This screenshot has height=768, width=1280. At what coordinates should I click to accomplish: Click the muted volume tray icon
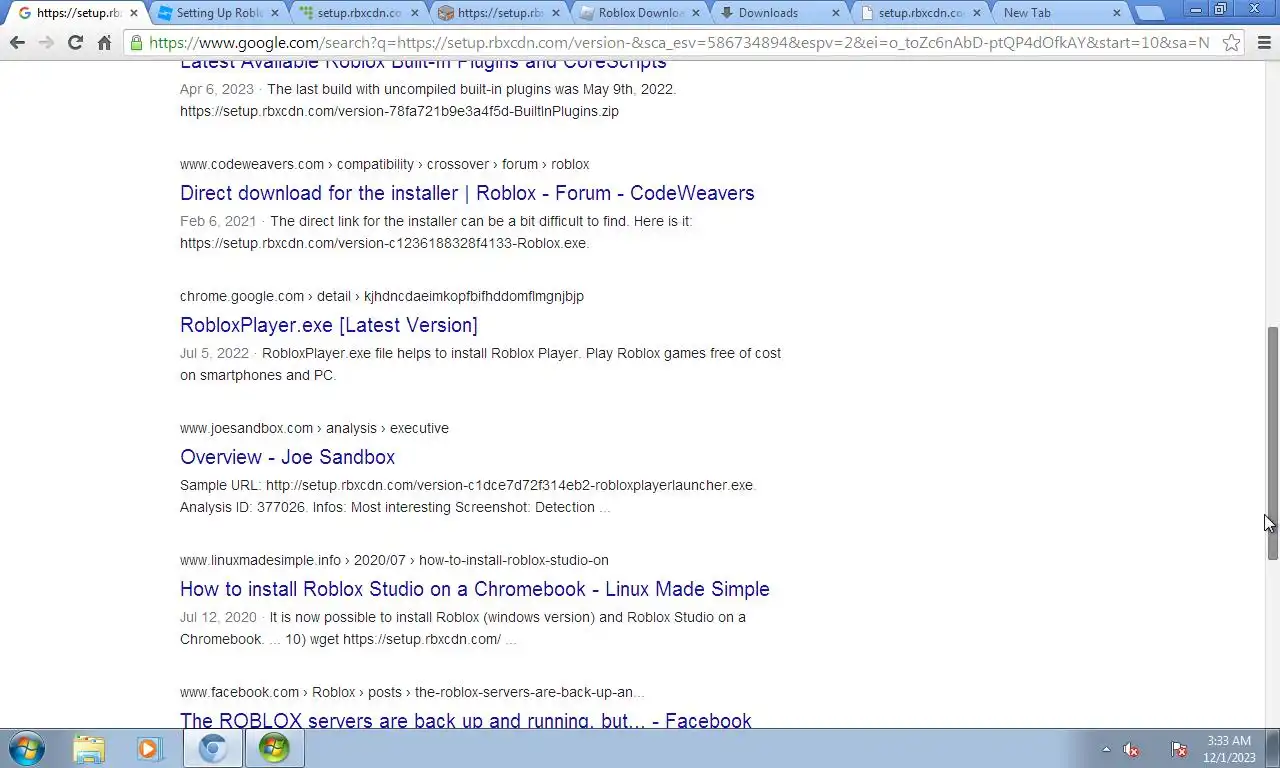click(1132, 749)
